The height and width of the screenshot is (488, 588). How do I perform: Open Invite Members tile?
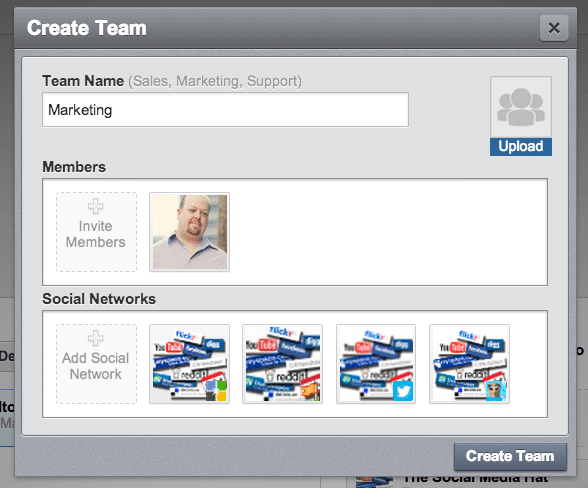tap(96, 232)
